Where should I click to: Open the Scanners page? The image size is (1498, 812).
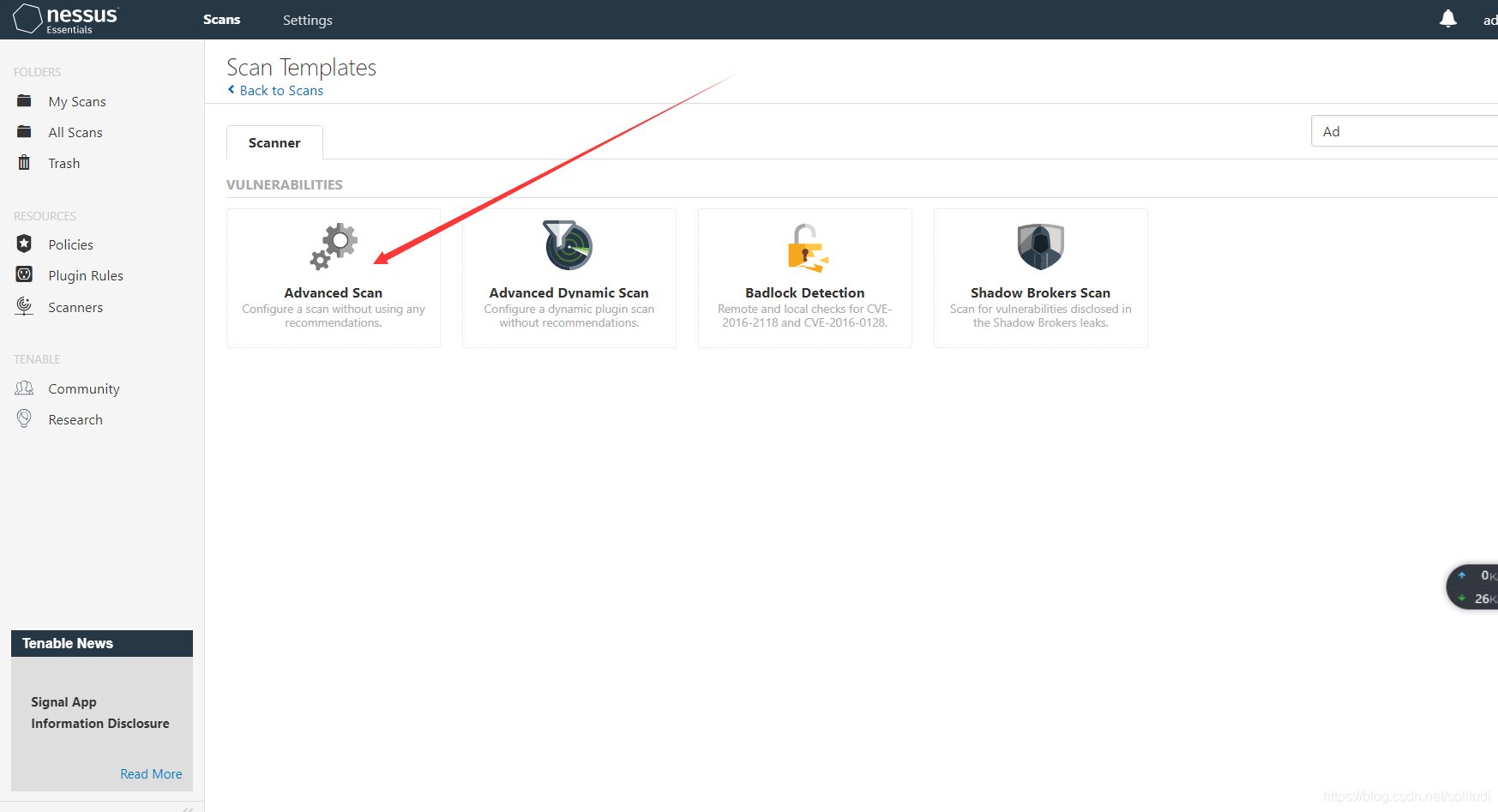click(x=75, y=307)
